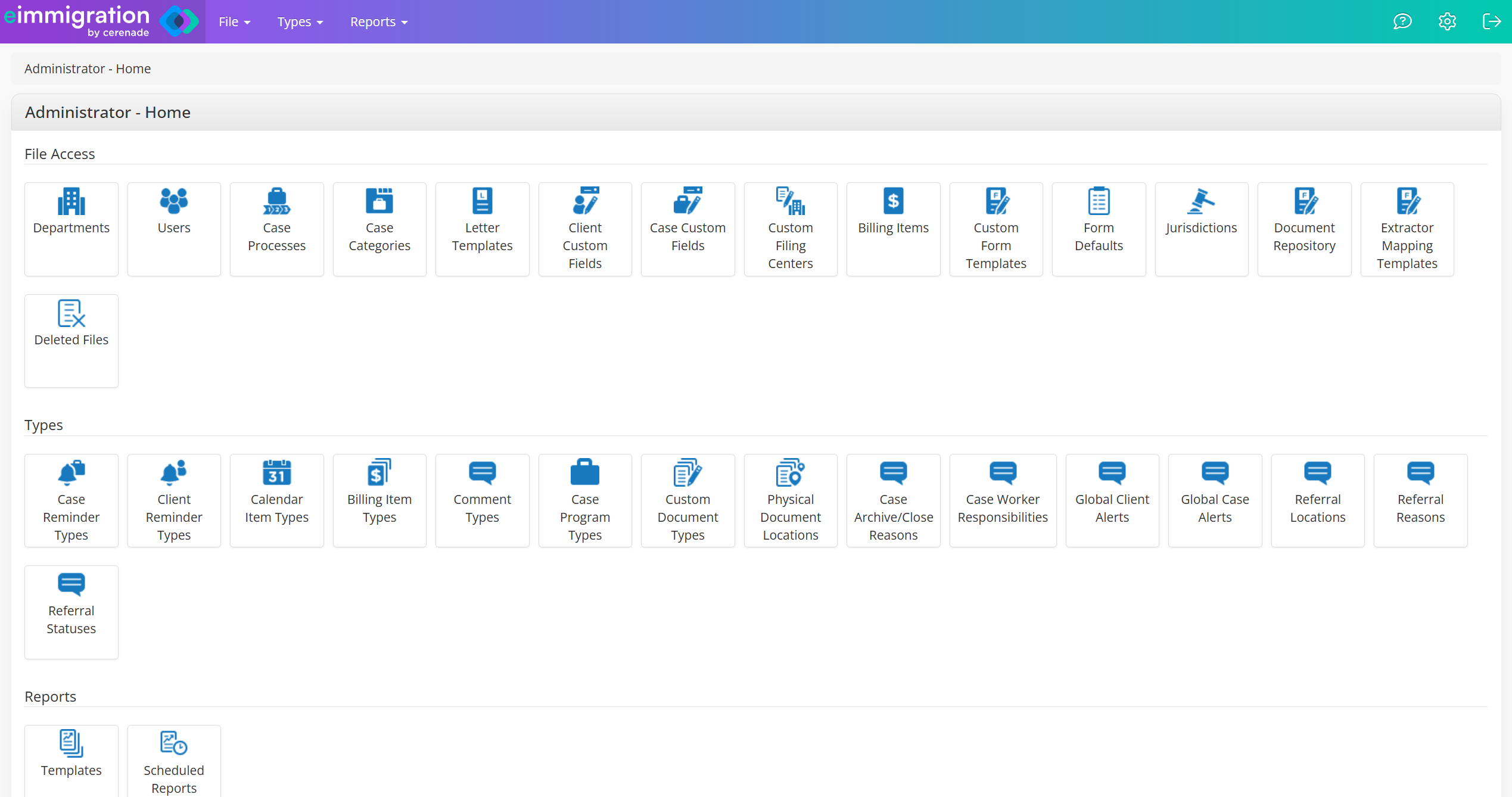This screenshot has height=797, width=1512.
Task: Open Physical Document Locations tile
Action: tap(790, 500)
